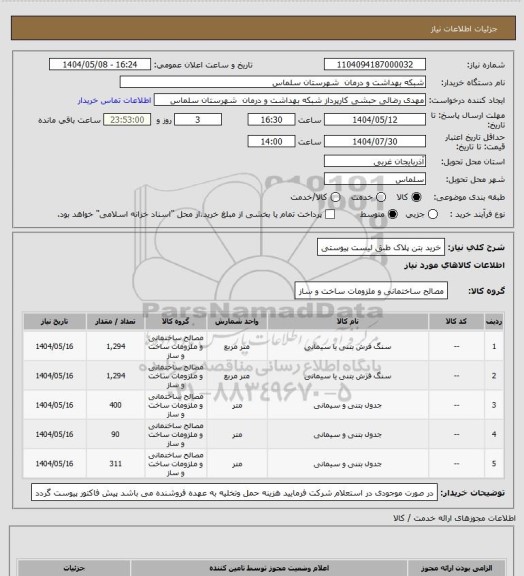
Task: Click item name in row 1 سنگ فرش
Action: pos(348,346)
